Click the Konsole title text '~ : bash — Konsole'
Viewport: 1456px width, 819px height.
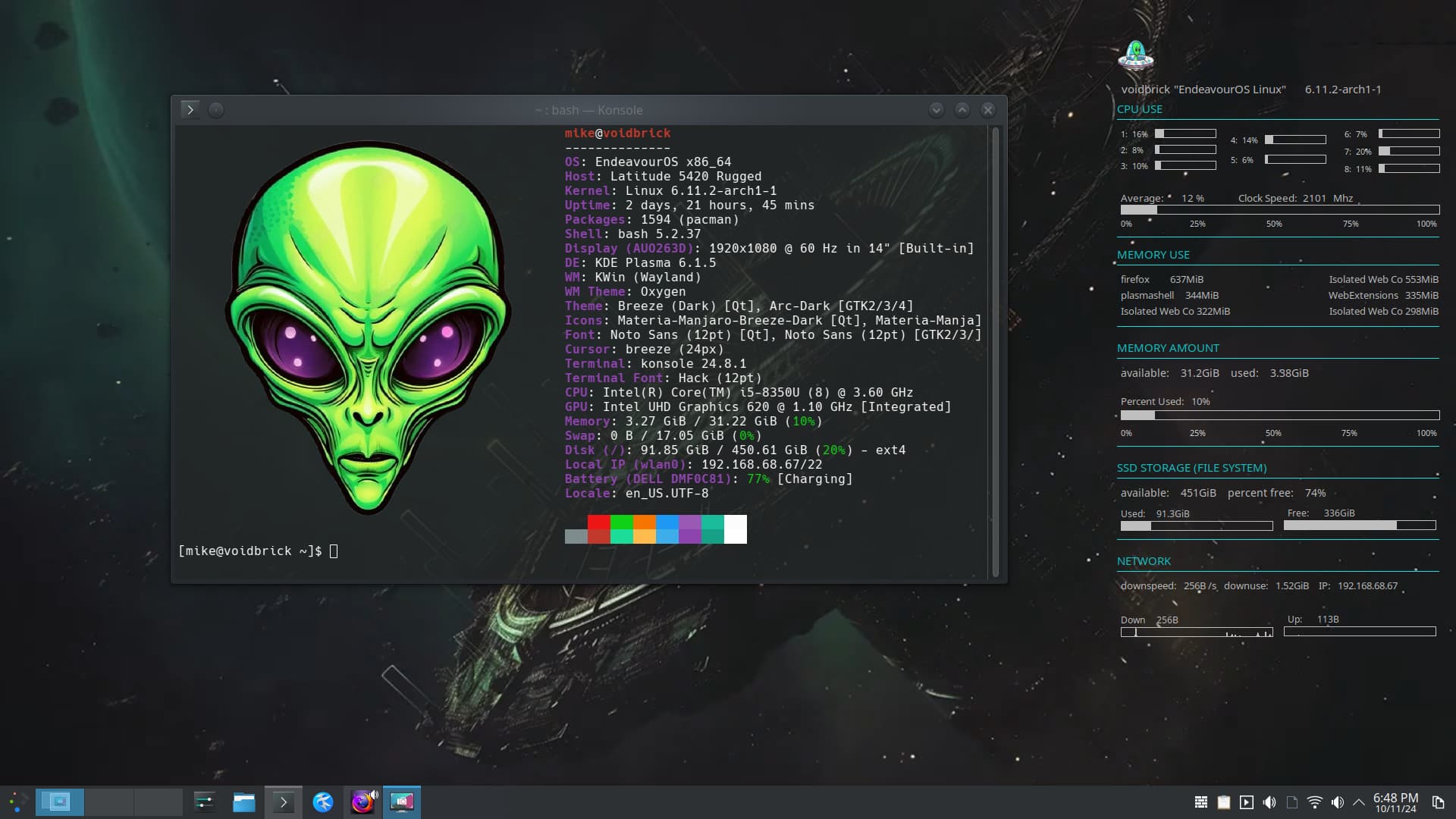tap(589, 110)
